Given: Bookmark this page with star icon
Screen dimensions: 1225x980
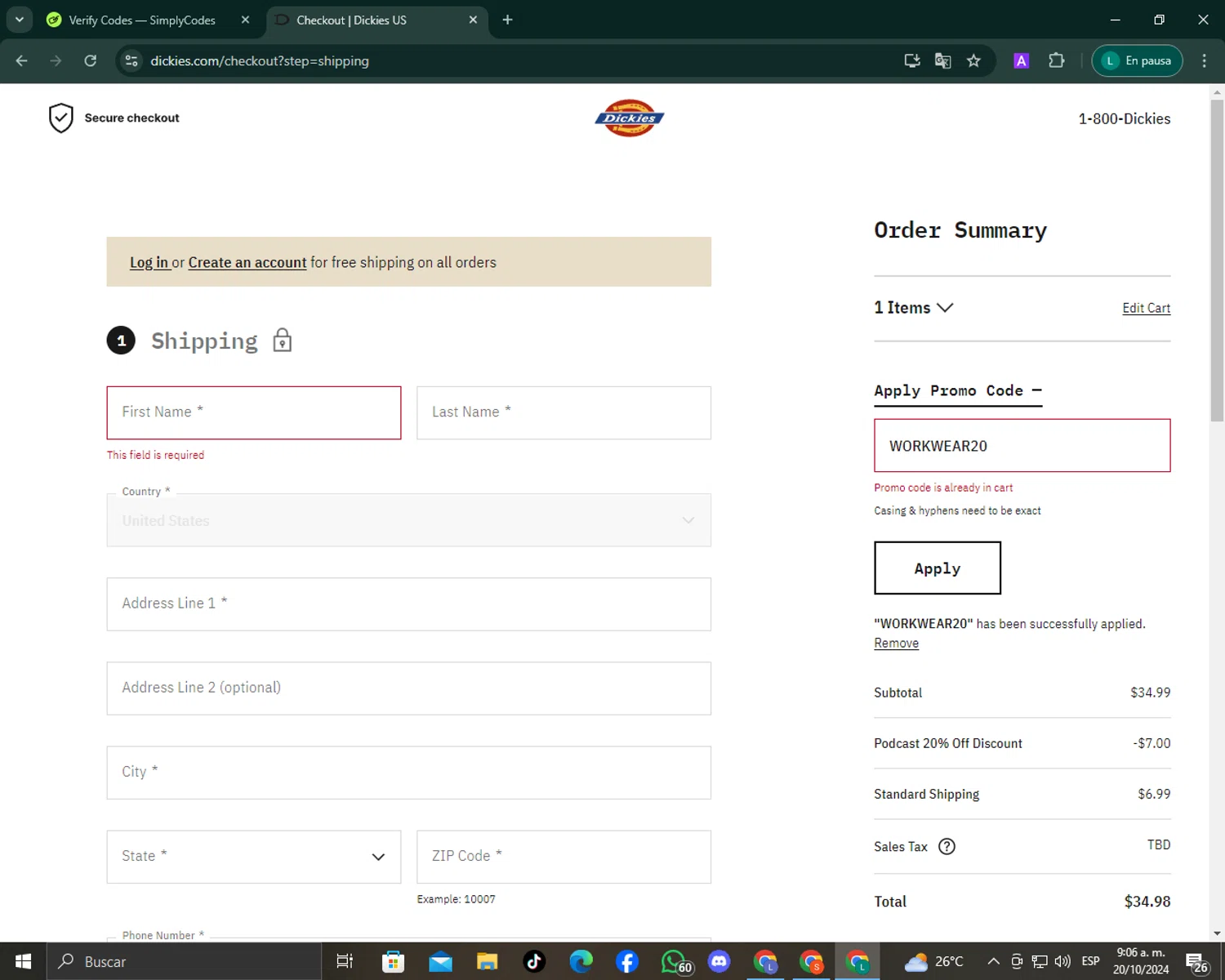Looking at the screenshot, I should point(973,60).
